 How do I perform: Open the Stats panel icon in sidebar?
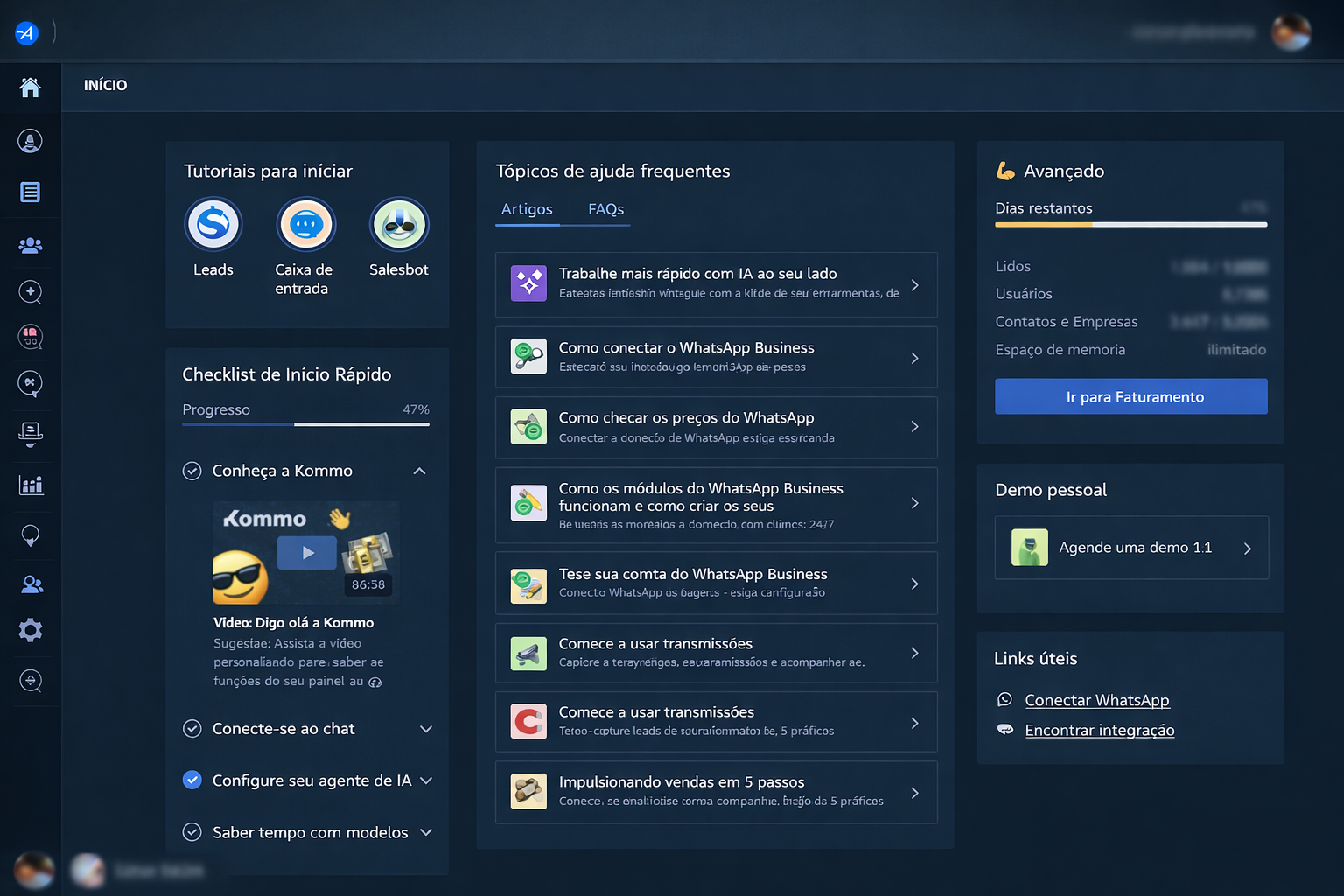31,485
